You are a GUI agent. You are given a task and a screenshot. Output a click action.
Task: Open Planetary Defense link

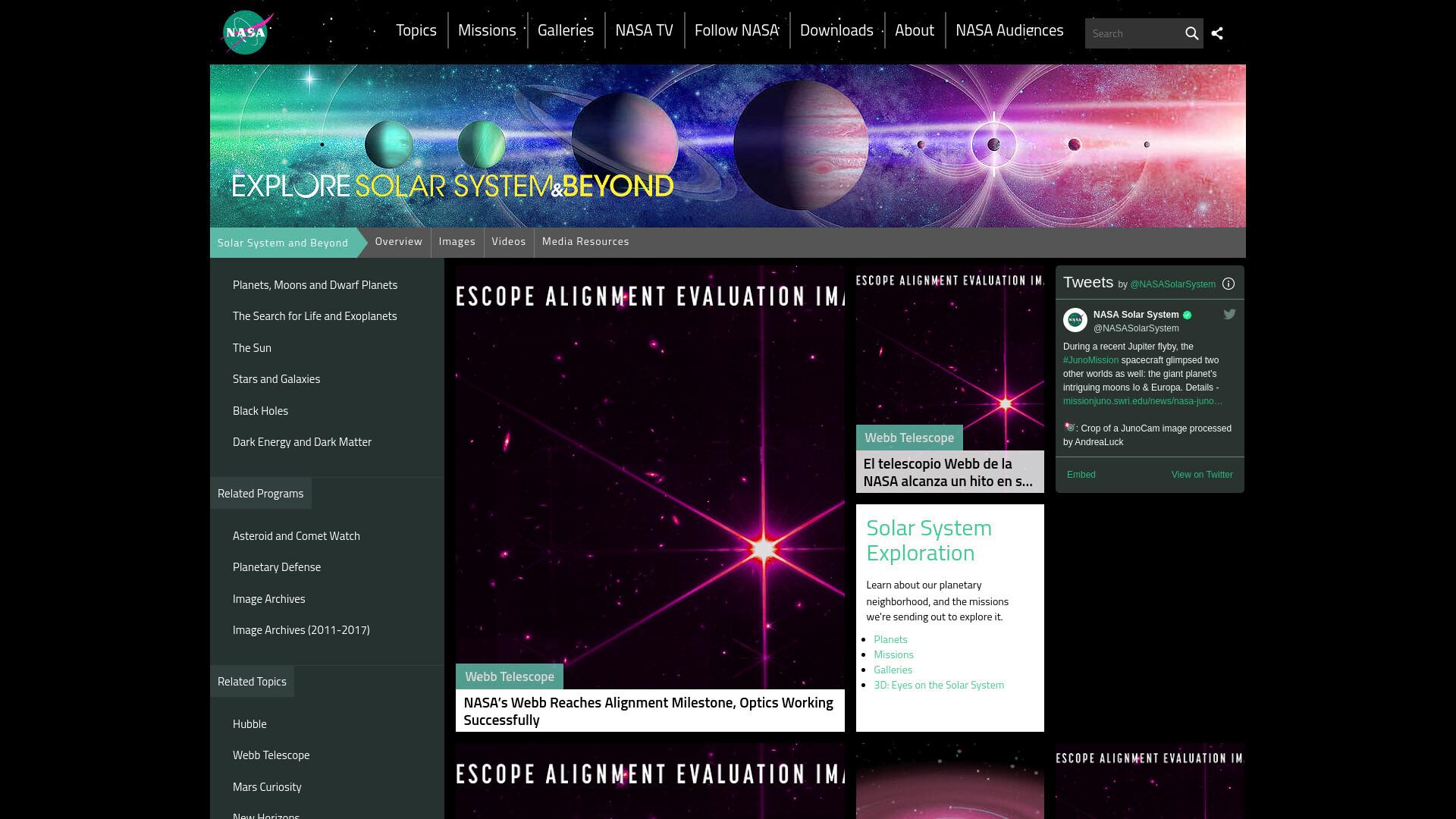click(x=277, y=567)
